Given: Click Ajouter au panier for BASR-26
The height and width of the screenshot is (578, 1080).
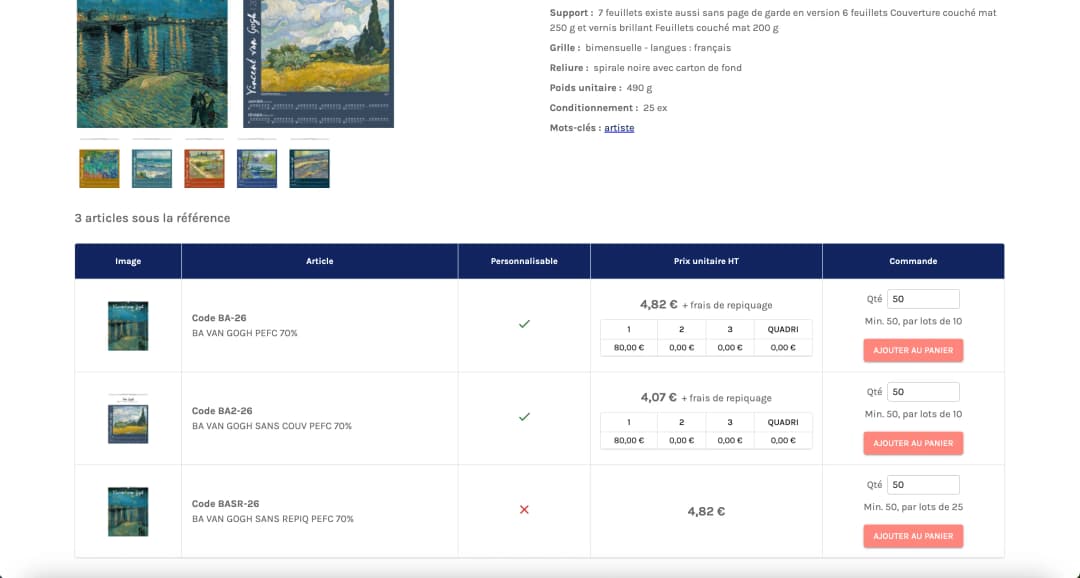Looking at the screenshot, I should tap(913, 536).
